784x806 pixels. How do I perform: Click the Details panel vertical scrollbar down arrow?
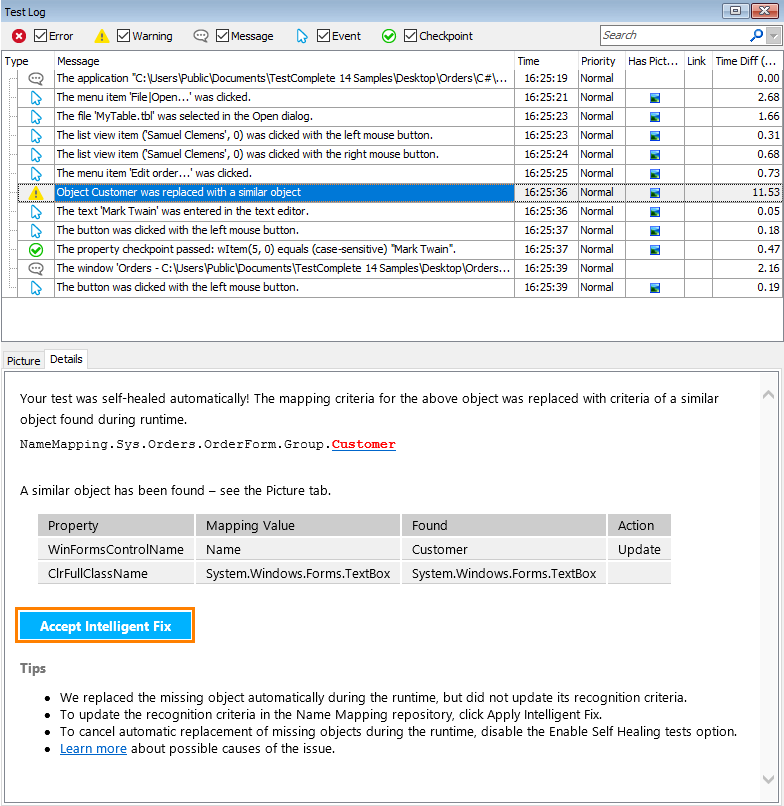pos(768,778)
